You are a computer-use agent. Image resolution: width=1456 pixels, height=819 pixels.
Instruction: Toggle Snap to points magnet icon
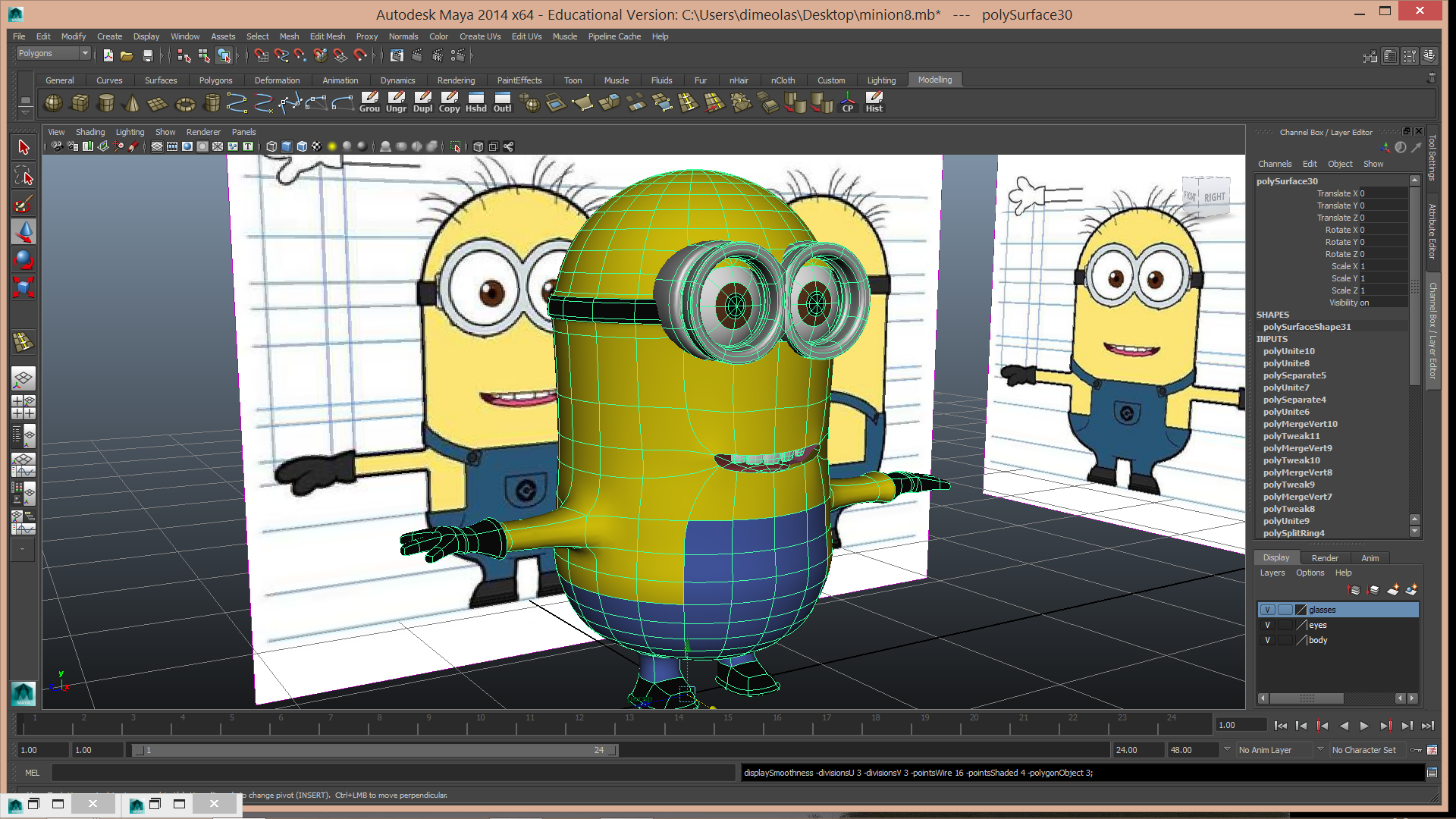click(301, 55)
